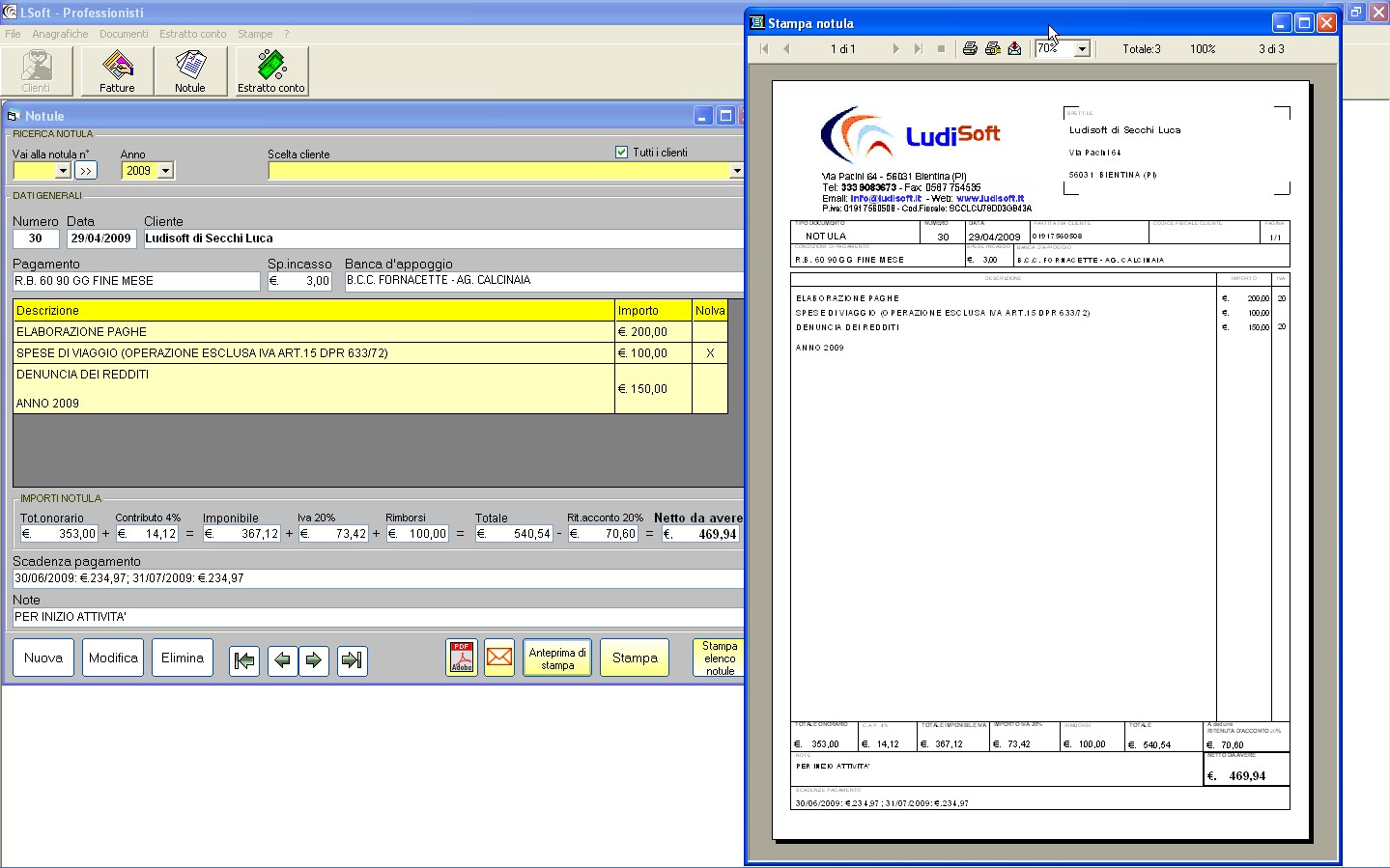Open Estratto conto from the toolbar
This screenshot has width=1390, height=868.
pyautogui.click(x=271, y=70)
